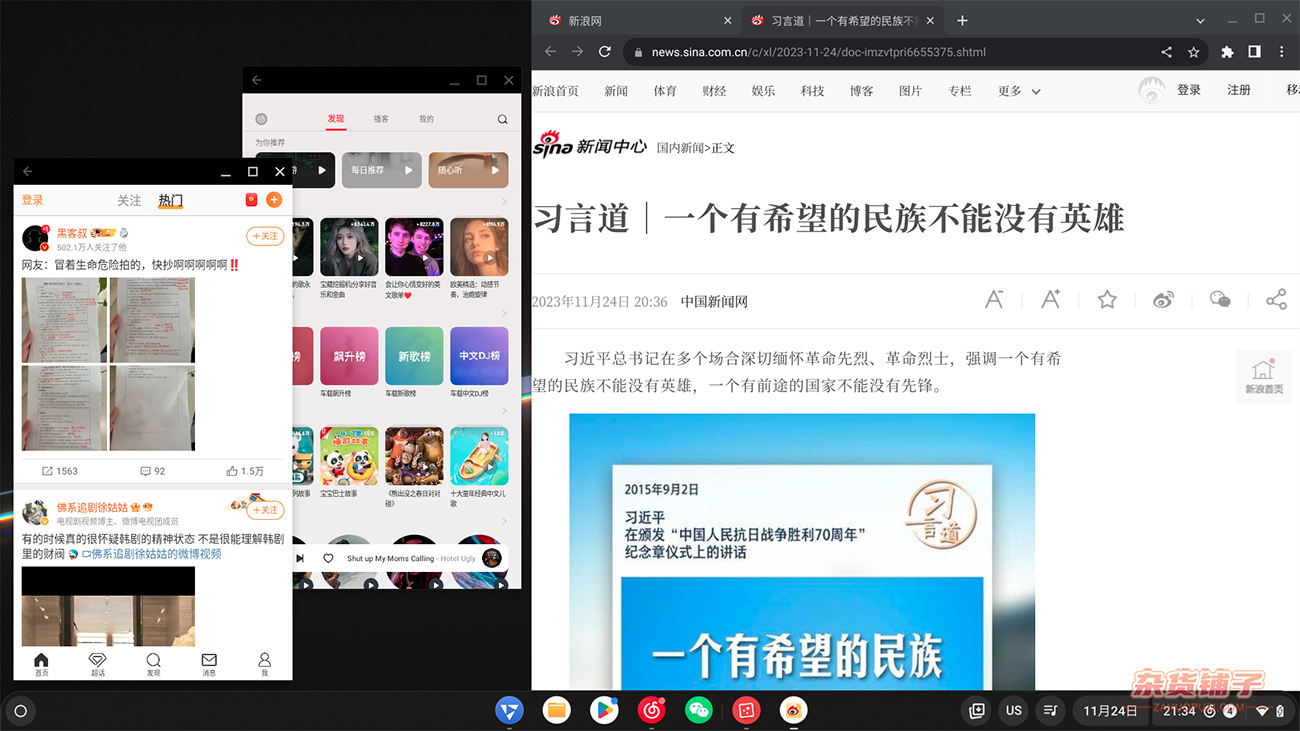Viewport: 1300px width, 731px height.
Task: Select the 热门 tab in Weibo
Action: click(170, 200)
